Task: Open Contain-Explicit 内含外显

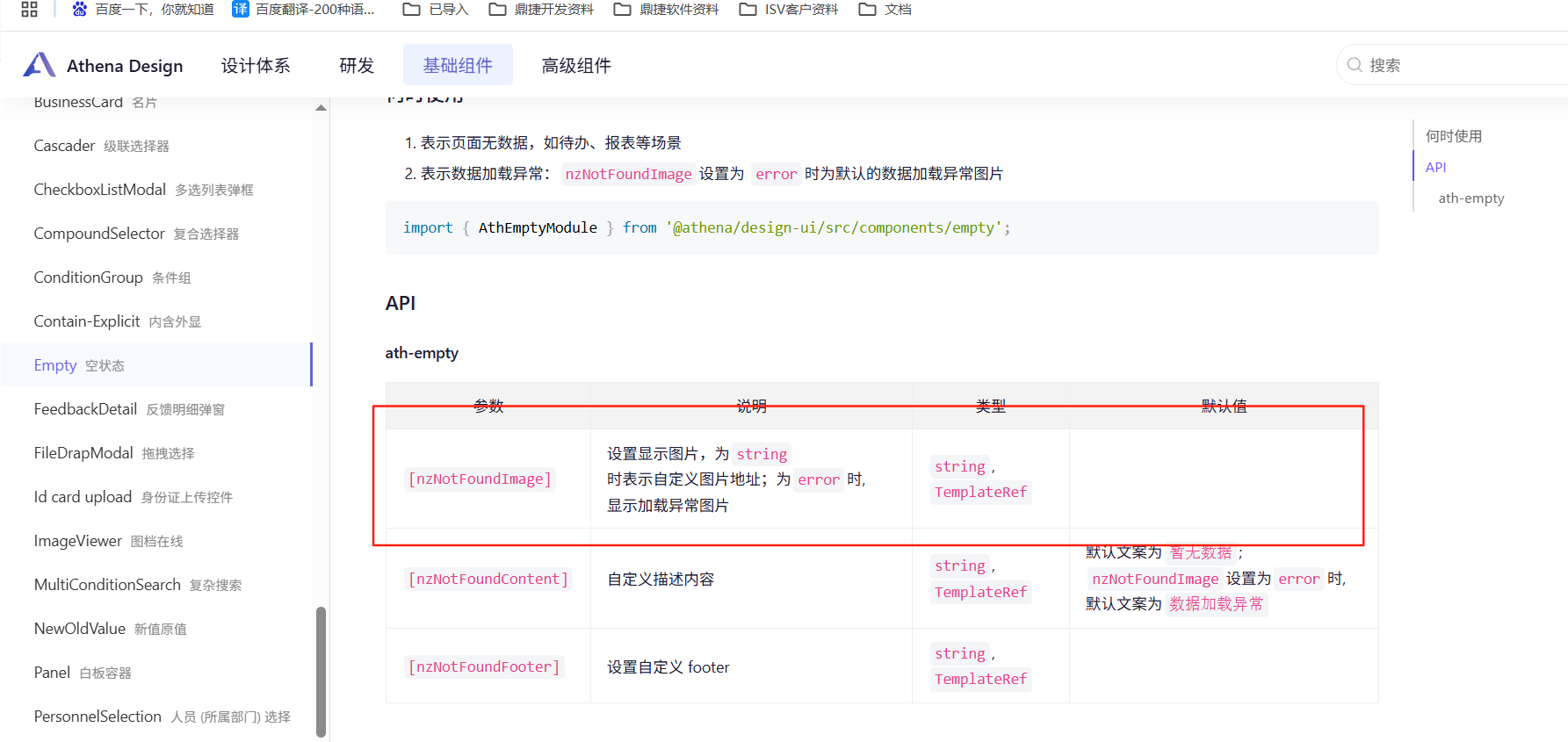Action: (x=118, y=321)
